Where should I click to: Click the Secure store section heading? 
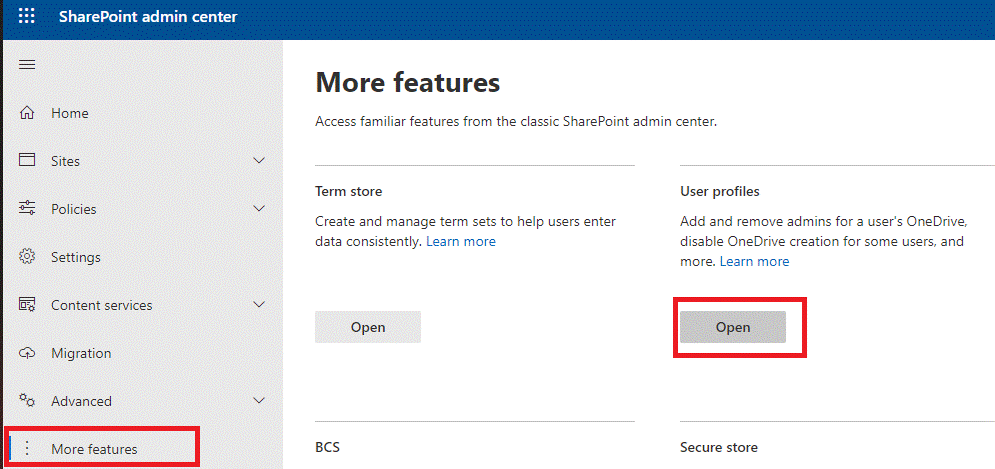click(x=719, y=447)
